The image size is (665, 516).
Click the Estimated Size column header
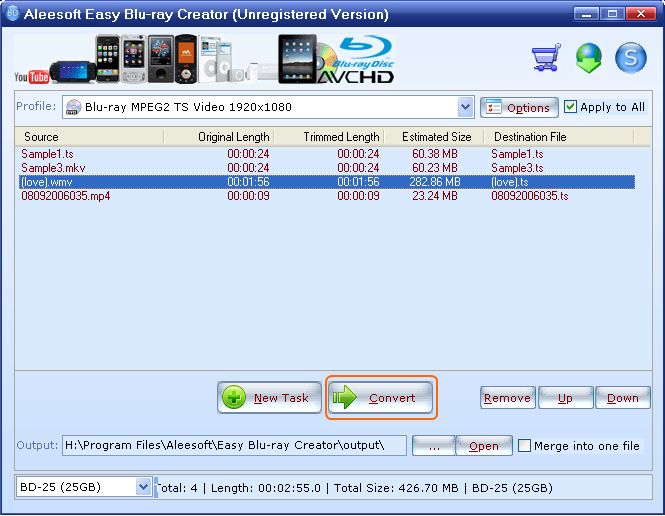[434, 137]
